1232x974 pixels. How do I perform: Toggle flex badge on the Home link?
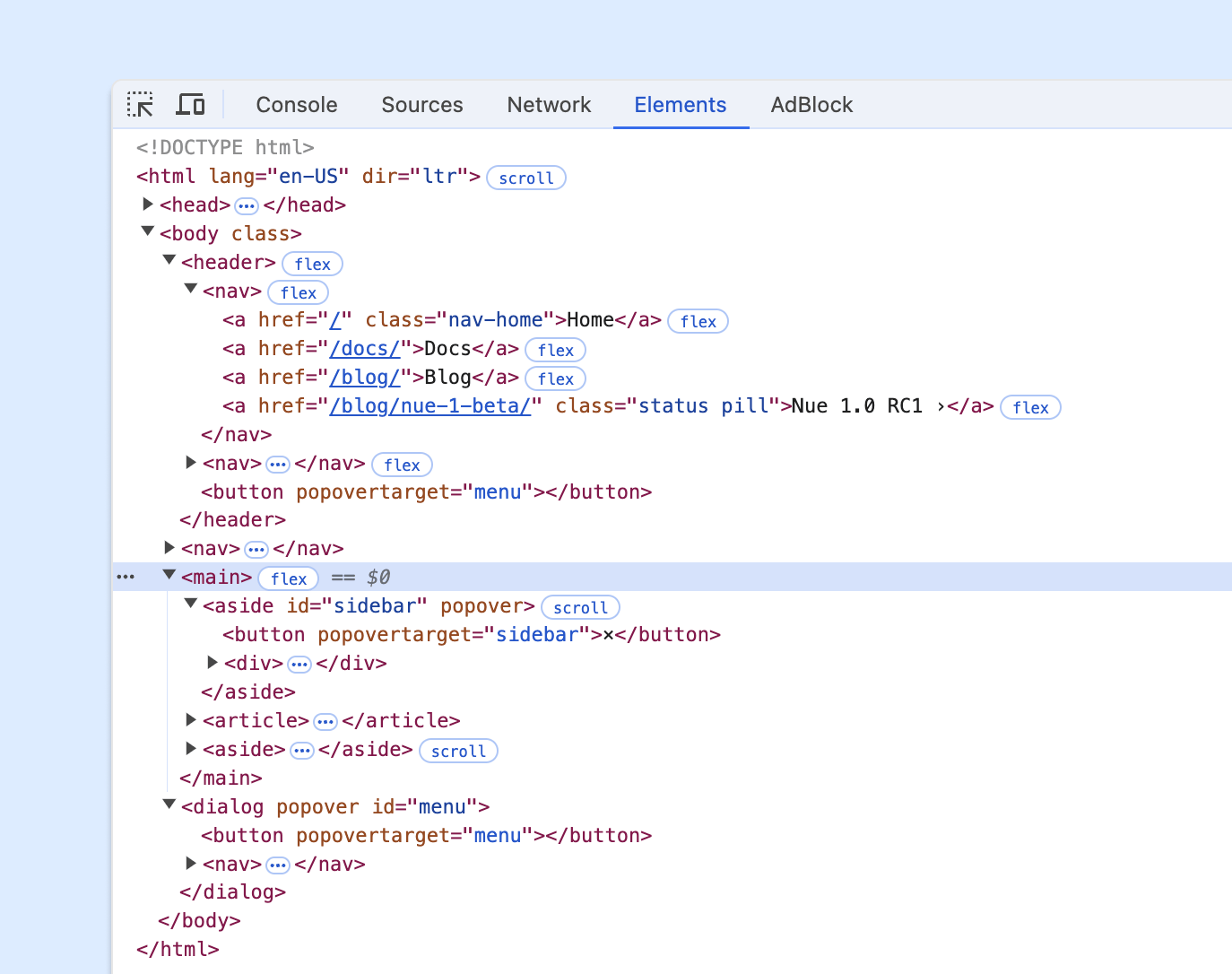(x=698, y=321)
